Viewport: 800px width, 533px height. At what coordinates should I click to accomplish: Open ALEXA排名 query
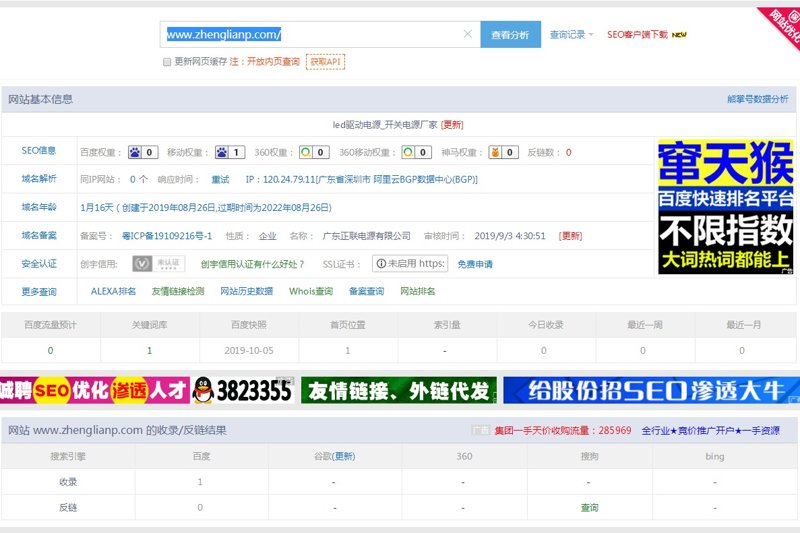[x=113, y=291]
